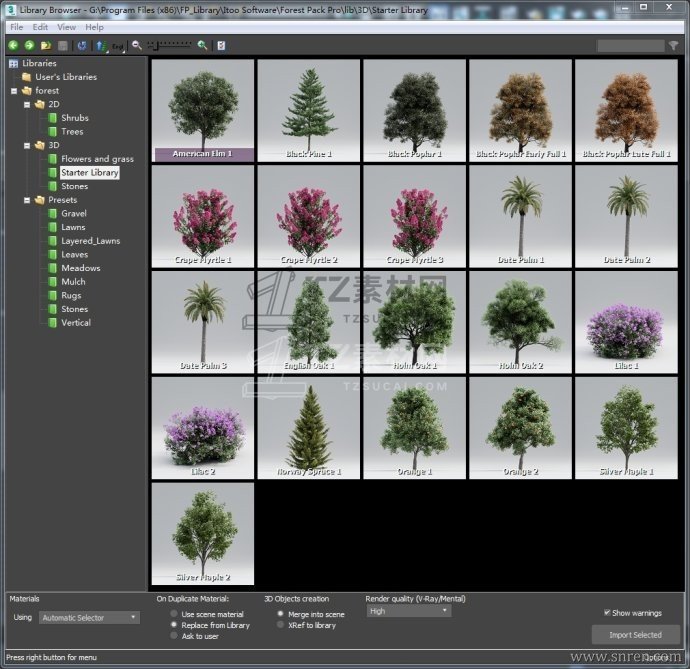Choose 'XRef to library' radio option
This screenshot has height=669, width=690.
click(x=280, y=625)
